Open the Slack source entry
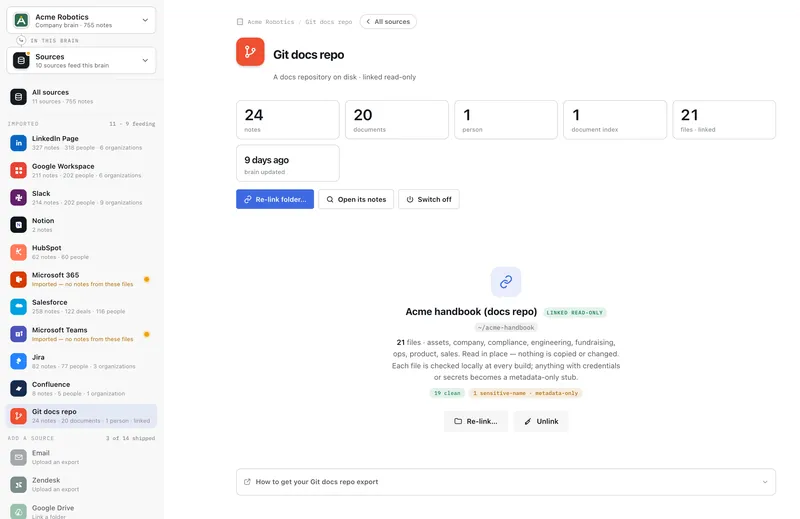The width and height of the screenshot is (800, 519). (x=81, y=197)
